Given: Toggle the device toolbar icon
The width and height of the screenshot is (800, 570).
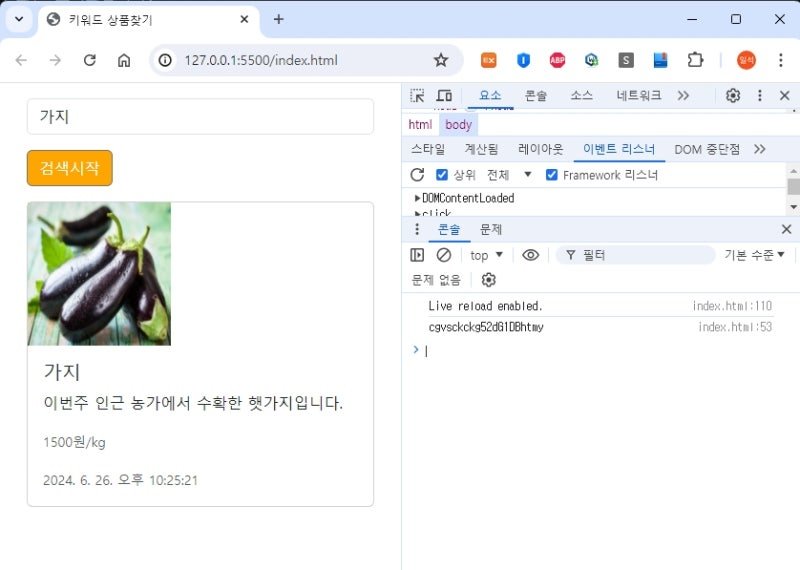Looking at the screenshot, I should tap(444, 95).
